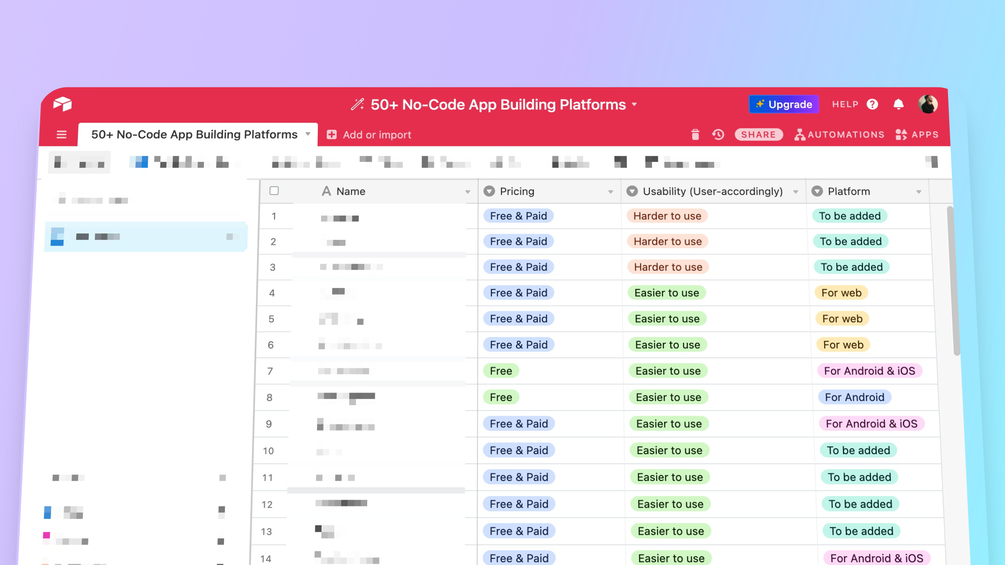Open the base title dropdown caret
The image size is (1005, 565).
click(634, 104)
